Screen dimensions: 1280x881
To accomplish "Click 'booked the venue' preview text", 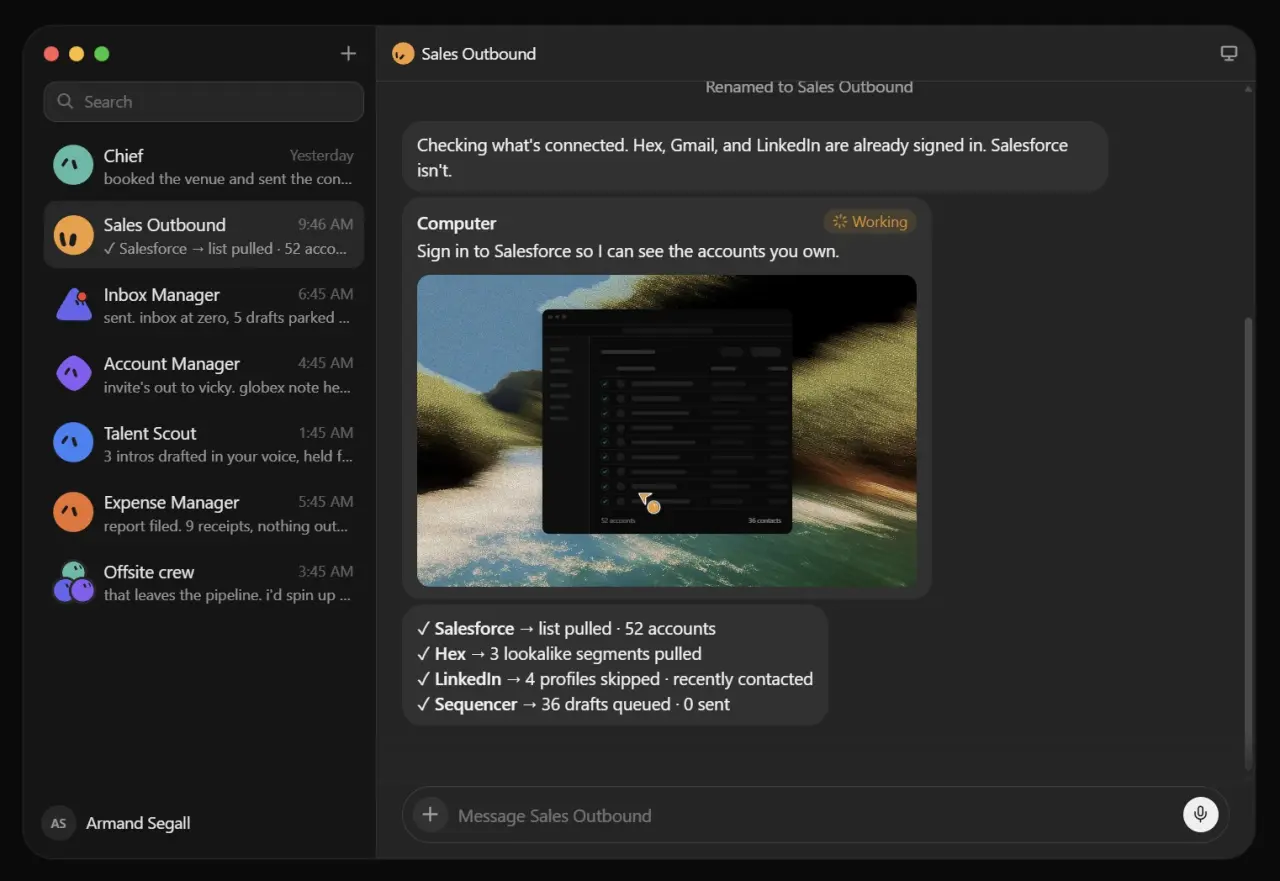I will tap(228, 179).
